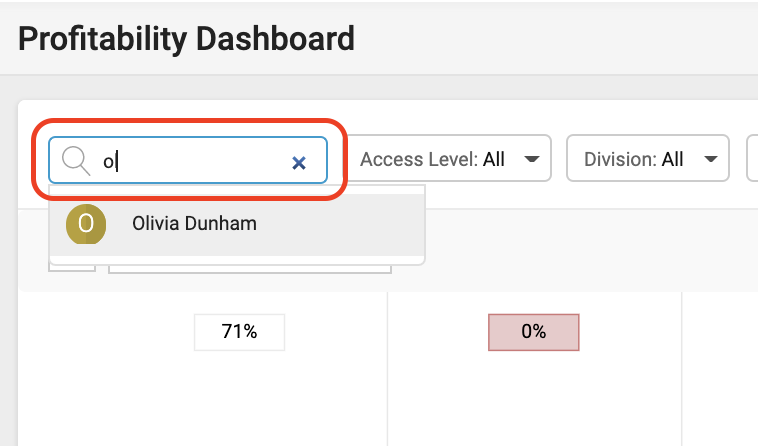Image resolution: width=758 pixels, height=446 pixels.
Task: Click the Profitability Dashboard title
Action: (187, 39)
